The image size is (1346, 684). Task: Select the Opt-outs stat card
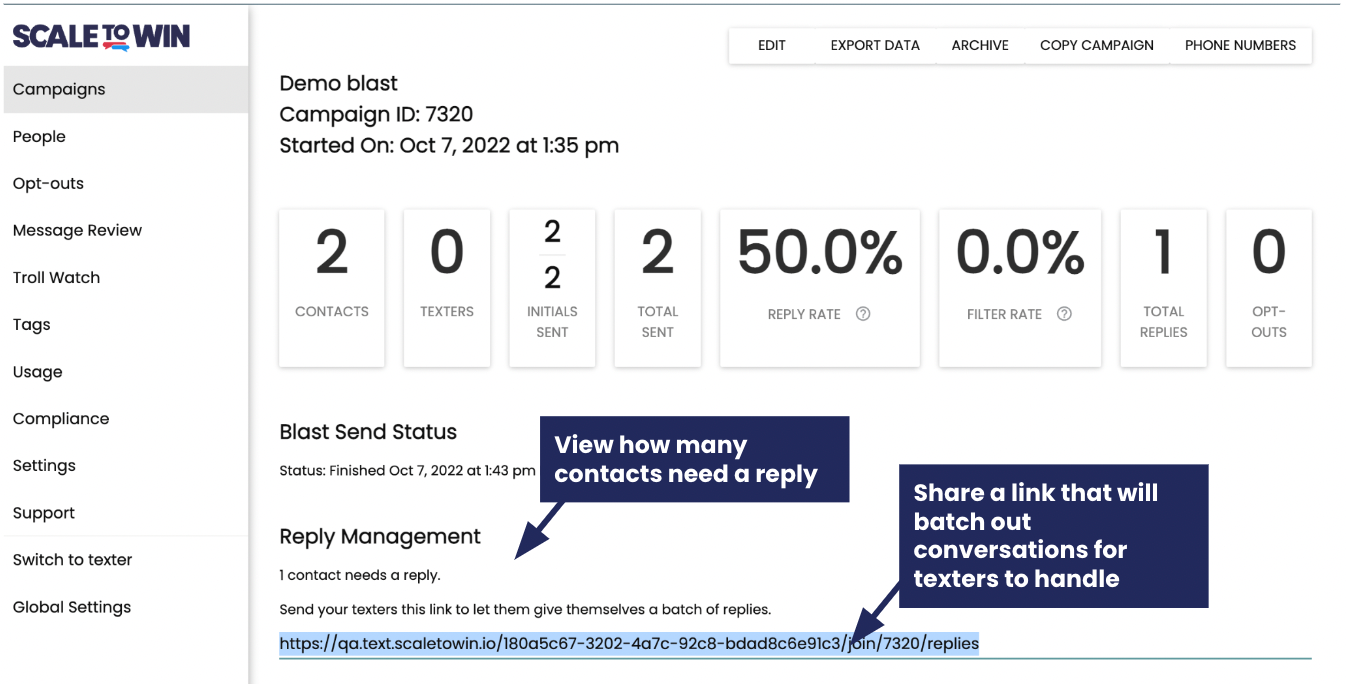1269,288
